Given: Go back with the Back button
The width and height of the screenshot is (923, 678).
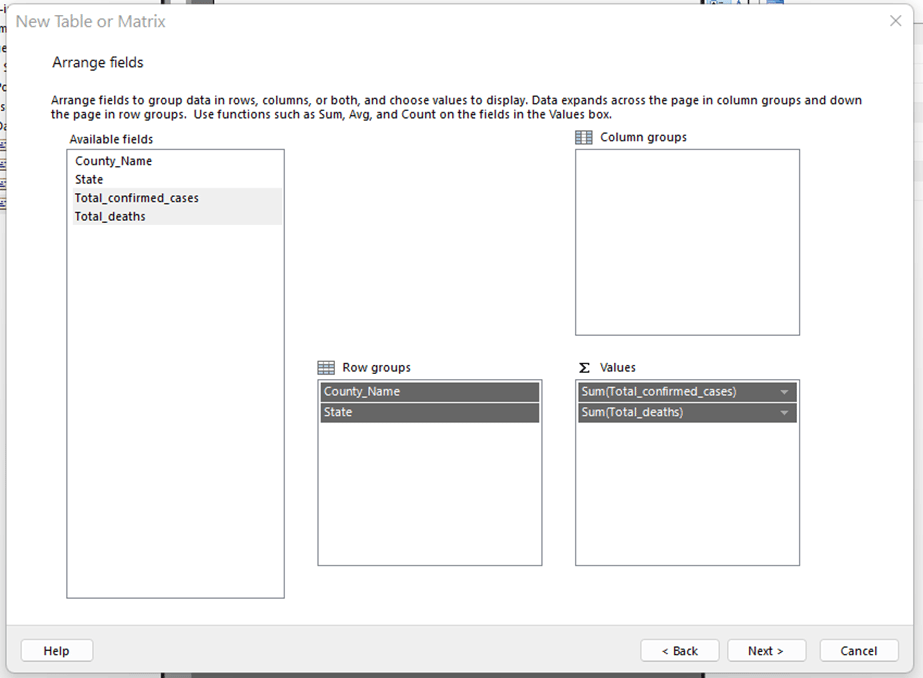Looking at the screenshot, I should click(x=680, y=650).
